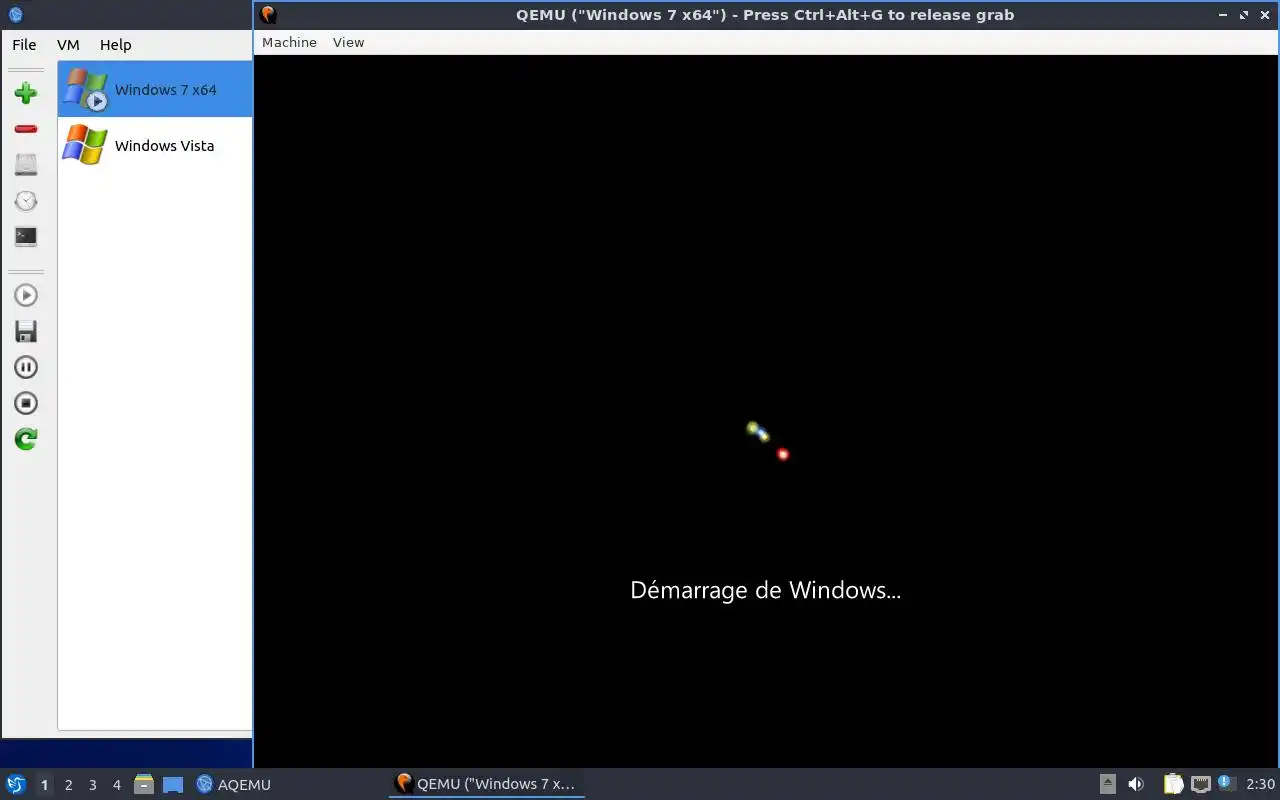Select the Windows Vista virtual machine
This screenshot has height=800, width=1280.
point(155,145)
